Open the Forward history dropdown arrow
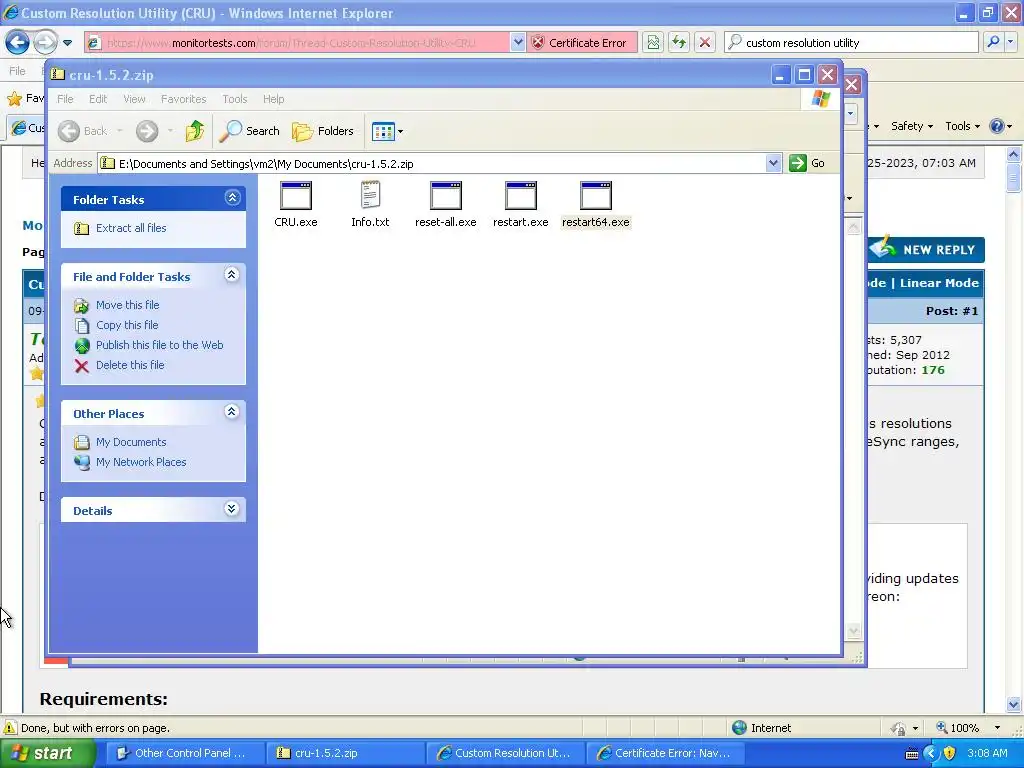Image resolution: width=1024 pixels, height=768 pixels. 170,131
